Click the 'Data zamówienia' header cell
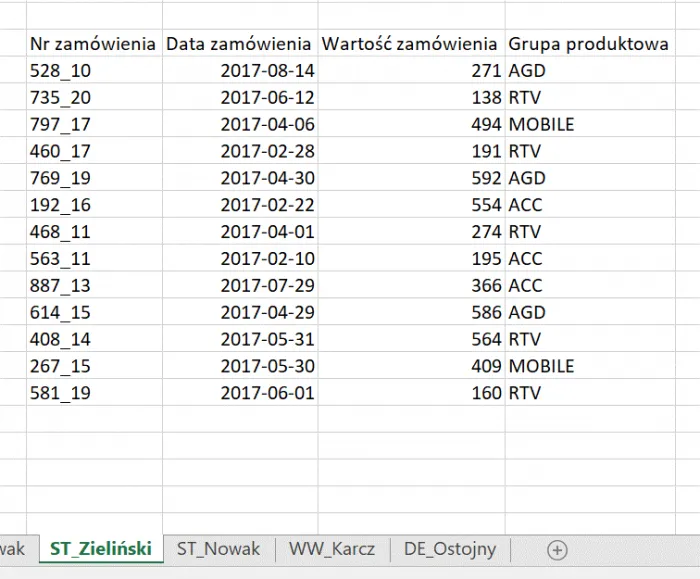 tap(240, 44)
